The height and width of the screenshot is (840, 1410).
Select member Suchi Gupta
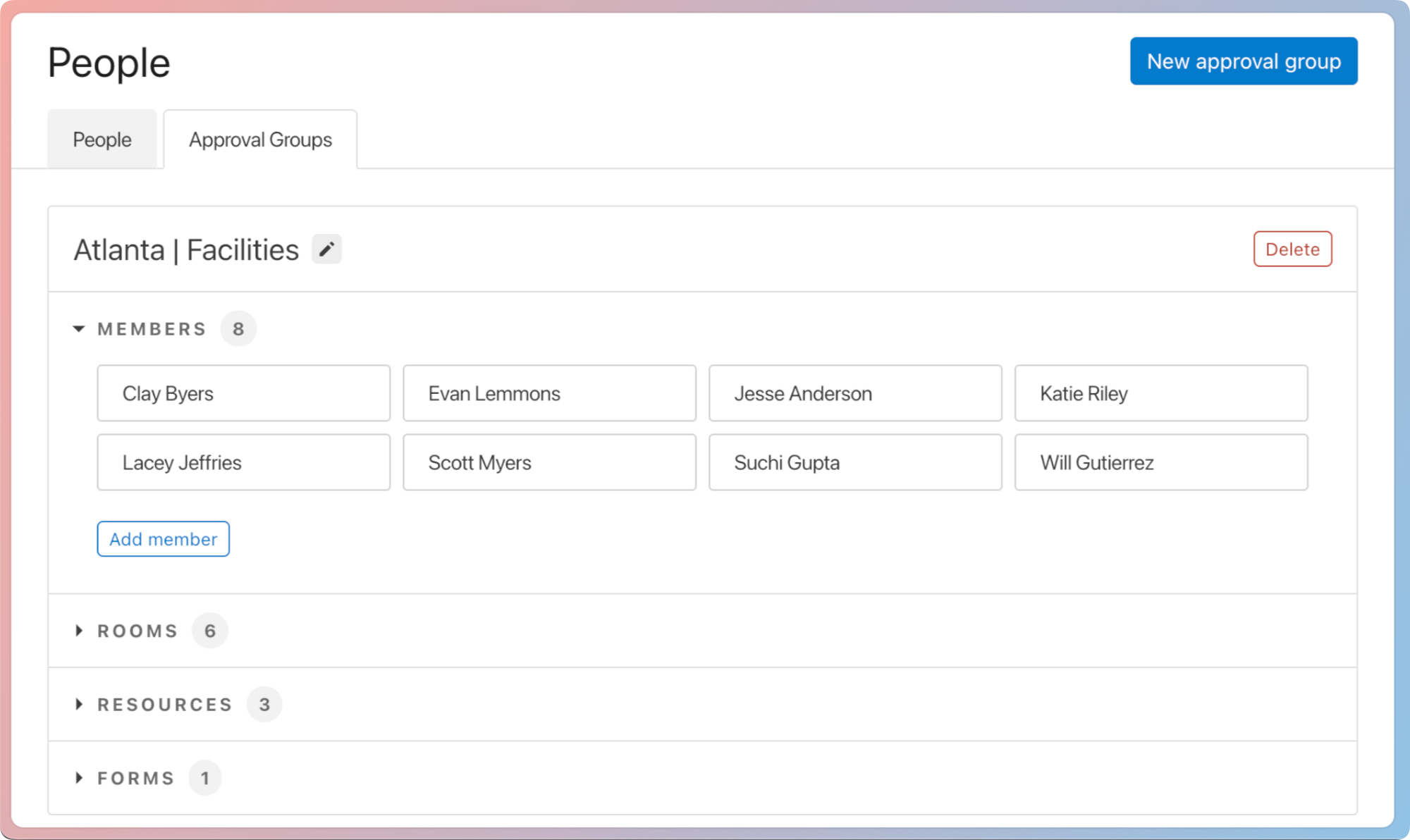tap(855, 462)
